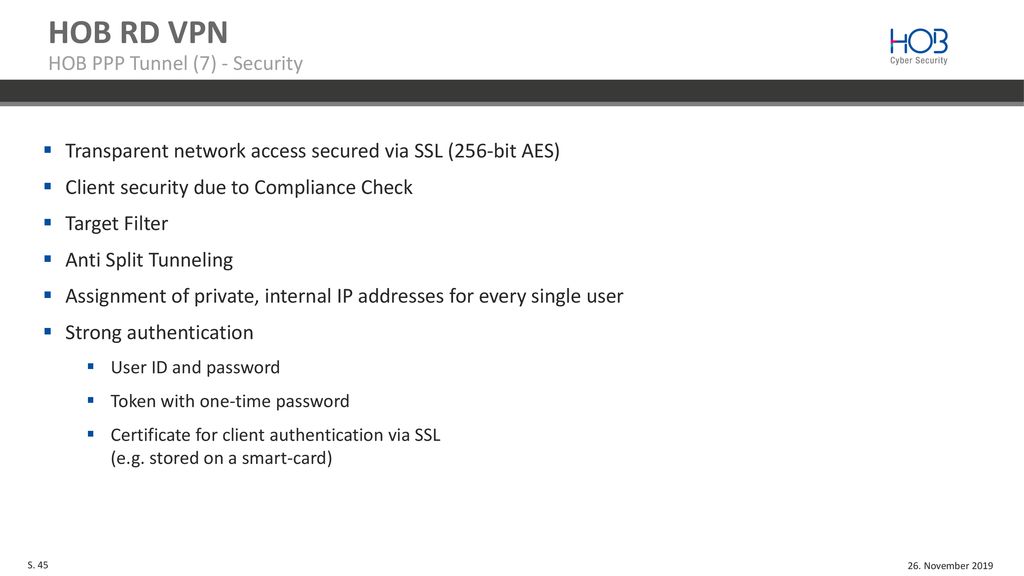
Task: Click the bullet beside Transparent network access
Action: [x=48, y=150]
